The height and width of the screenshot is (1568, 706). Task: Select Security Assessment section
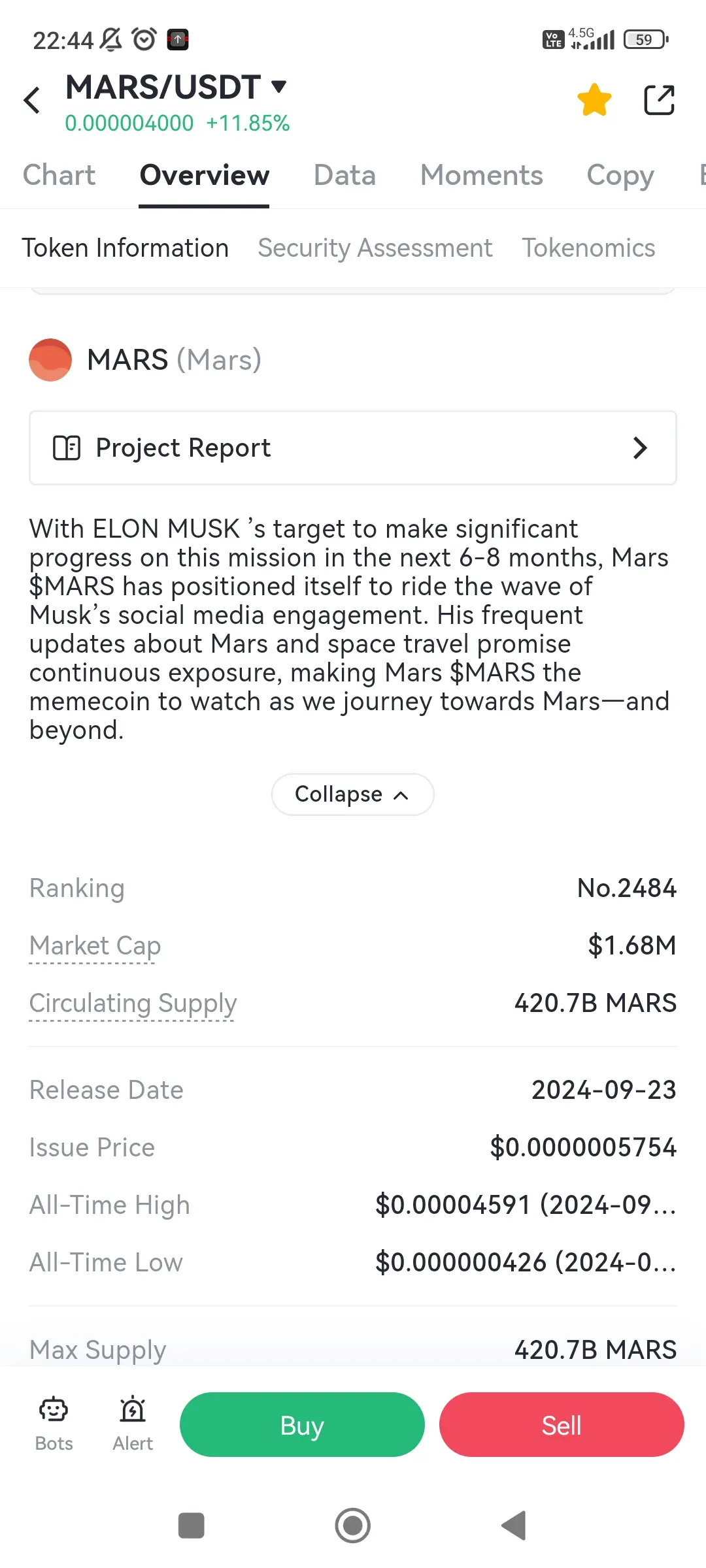tap(375, 248)
